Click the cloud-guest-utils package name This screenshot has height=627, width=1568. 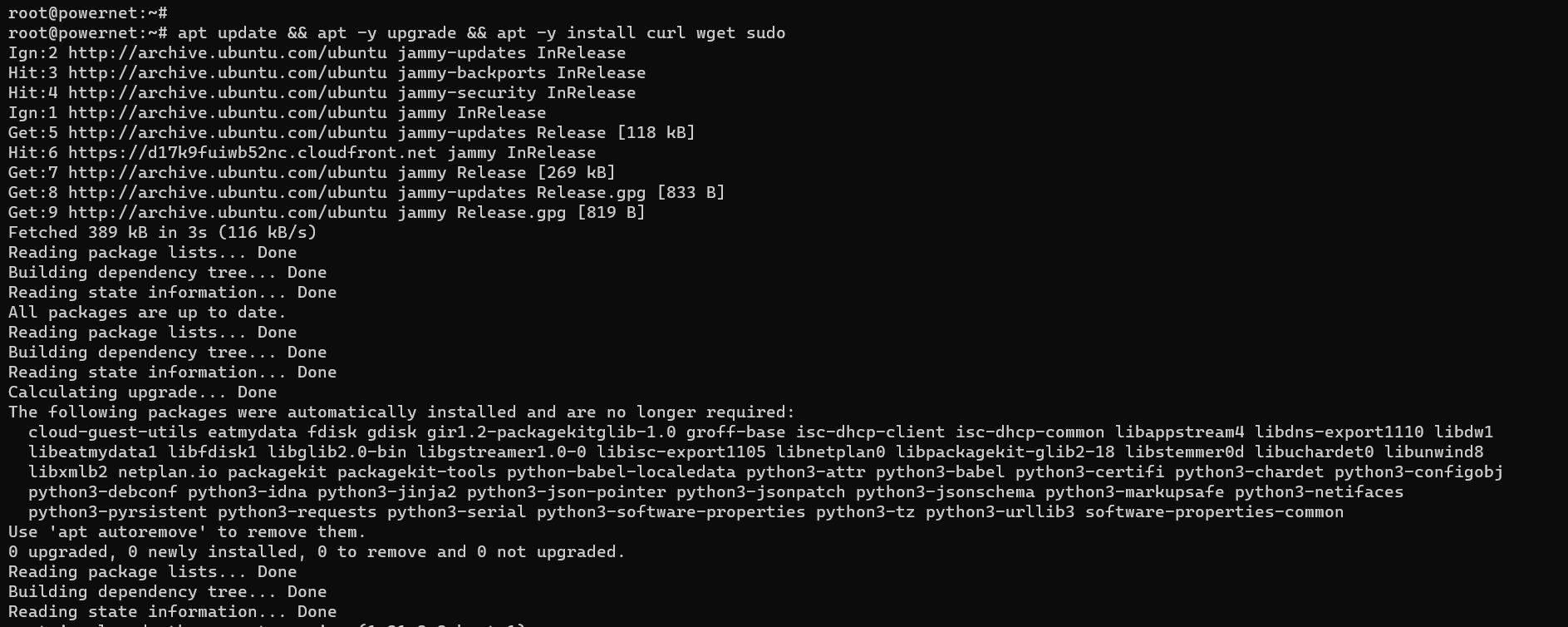click(112, 432)
